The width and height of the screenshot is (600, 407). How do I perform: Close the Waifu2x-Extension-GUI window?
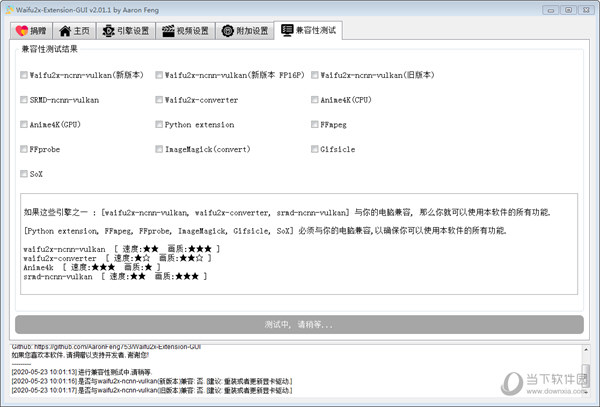coord(586,10)
